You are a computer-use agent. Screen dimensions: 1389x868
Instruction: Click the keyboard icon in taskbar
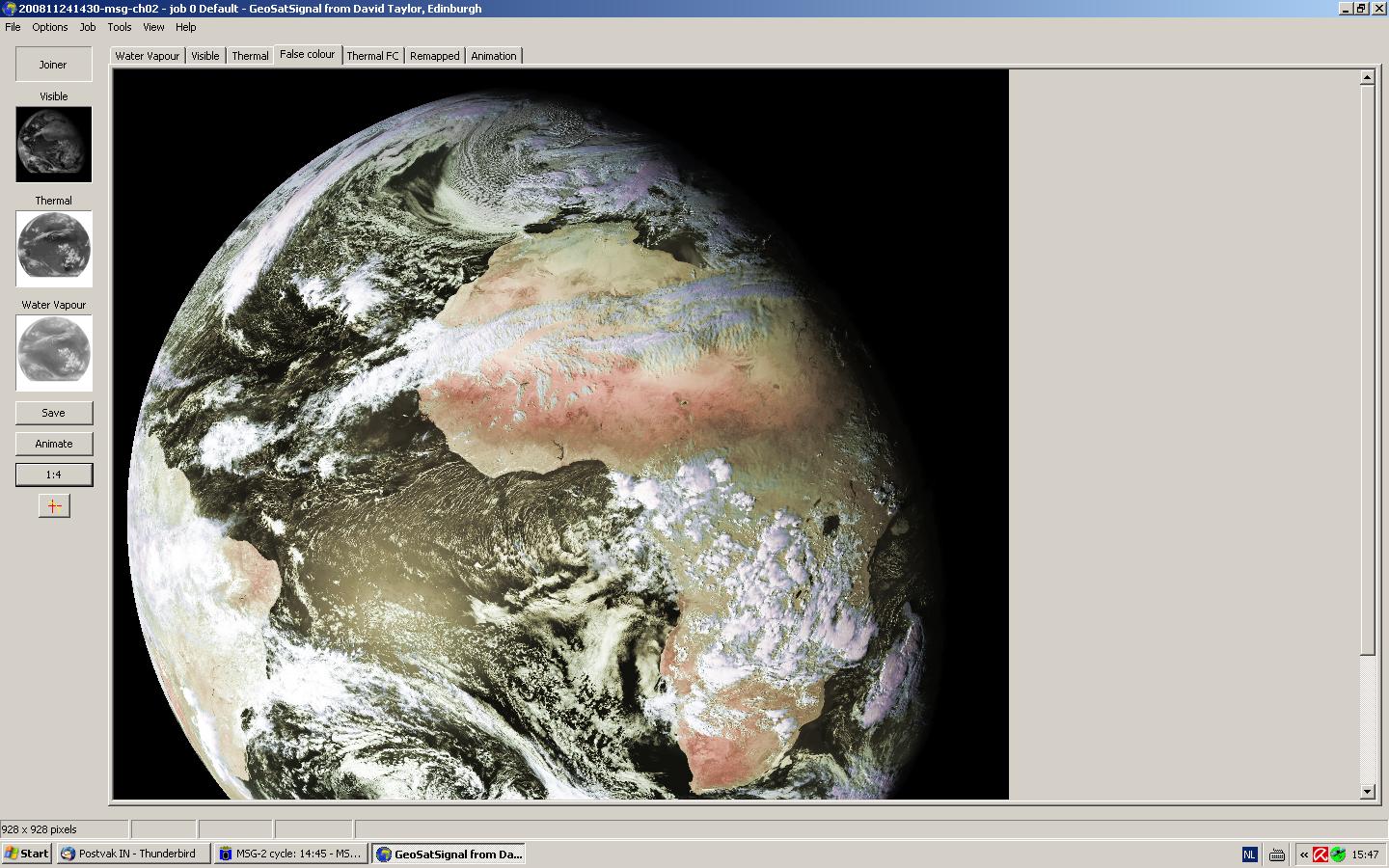(x=1277, y=854)
